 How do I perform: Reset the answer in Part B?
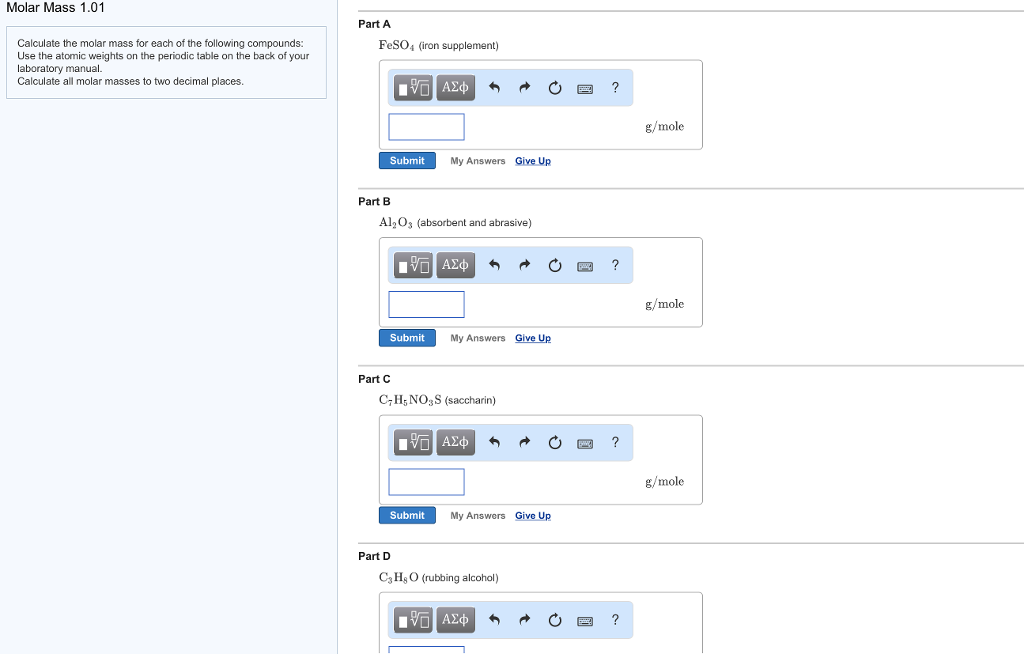[555, 265]
